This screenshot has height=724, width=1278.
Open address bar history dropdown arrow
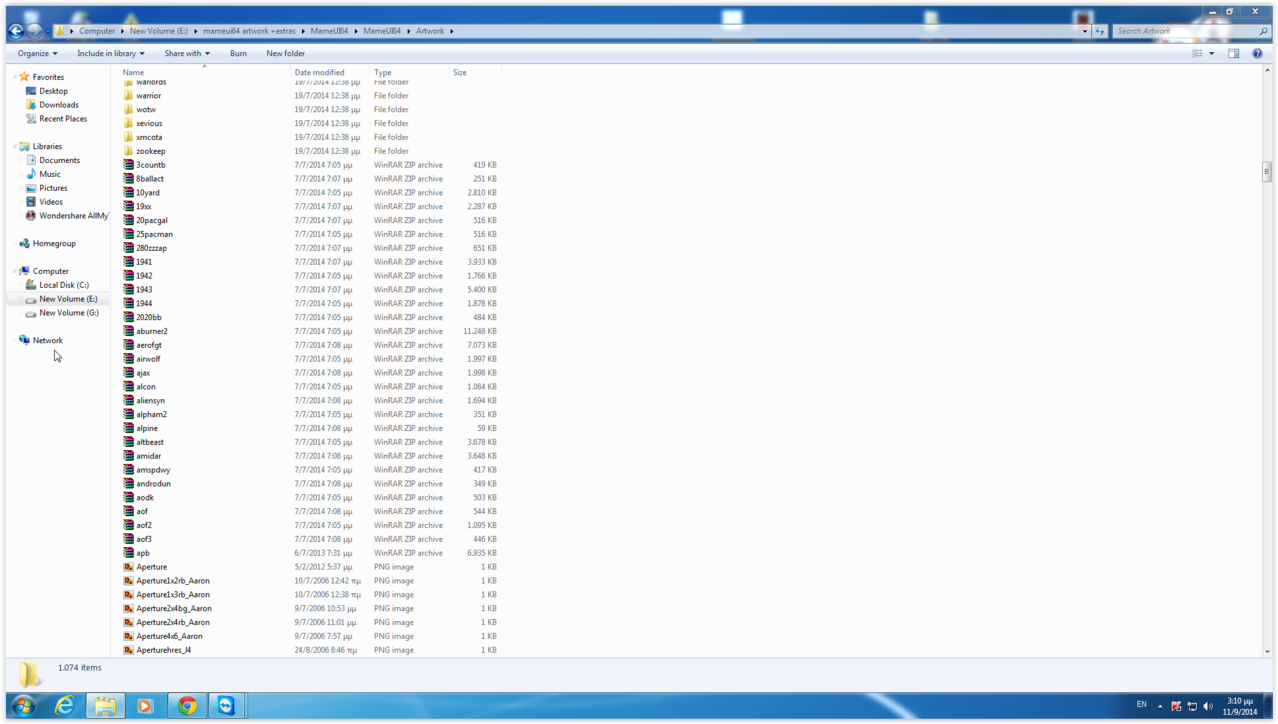[x=1085, y=31]
